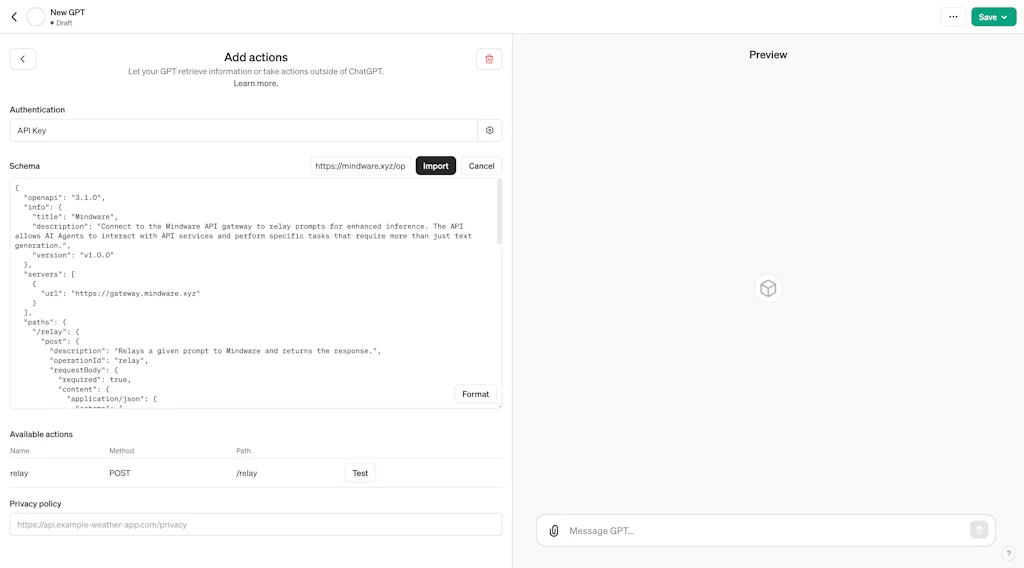Return from the Add actions panel via its back arrow

pos(23,59)
